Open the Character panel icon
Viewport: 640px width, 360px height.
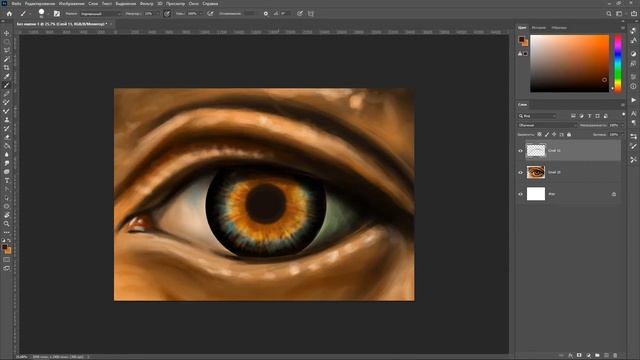click(633, 113)
